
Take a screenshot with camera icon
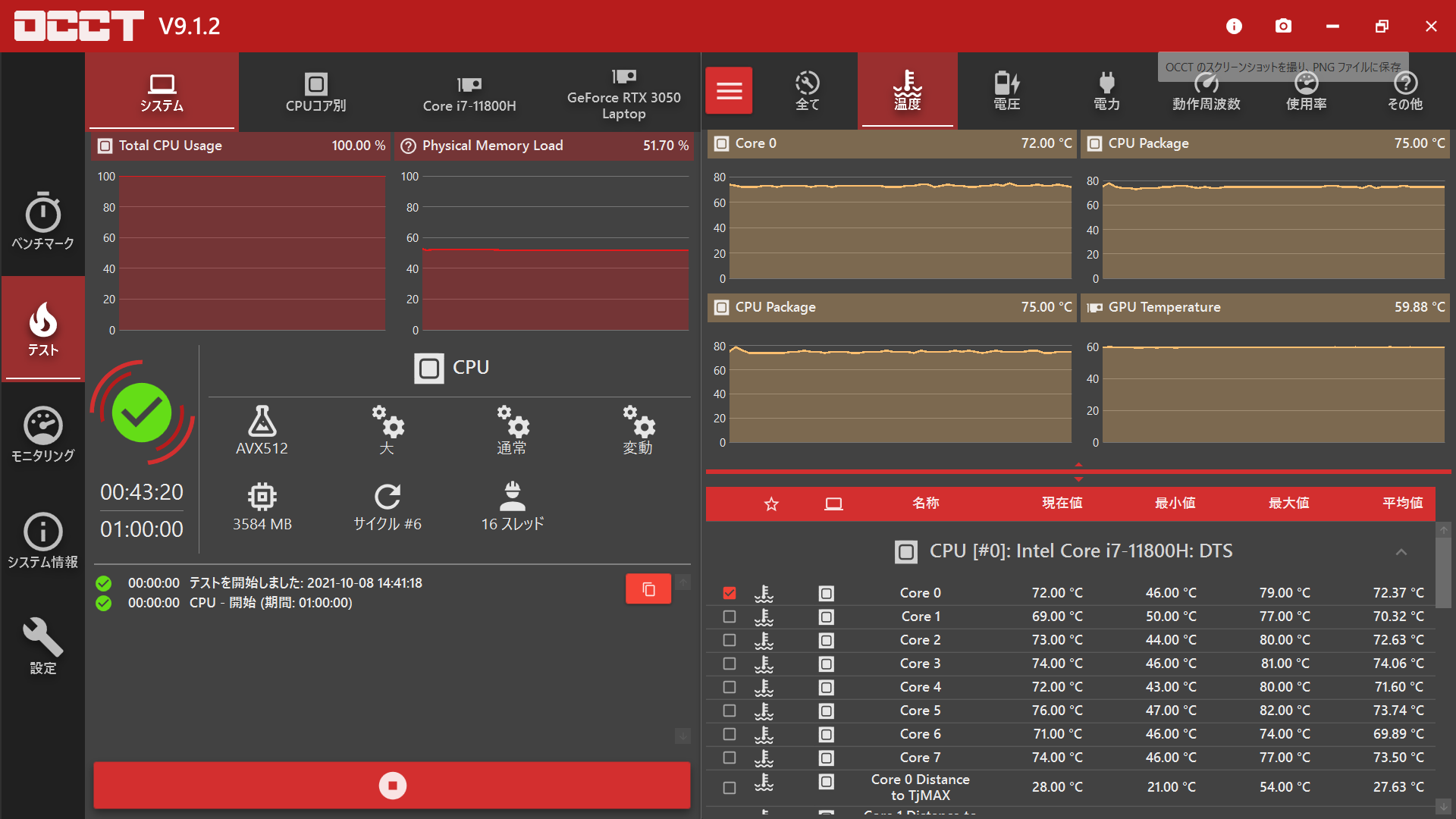pos(1283,27)
